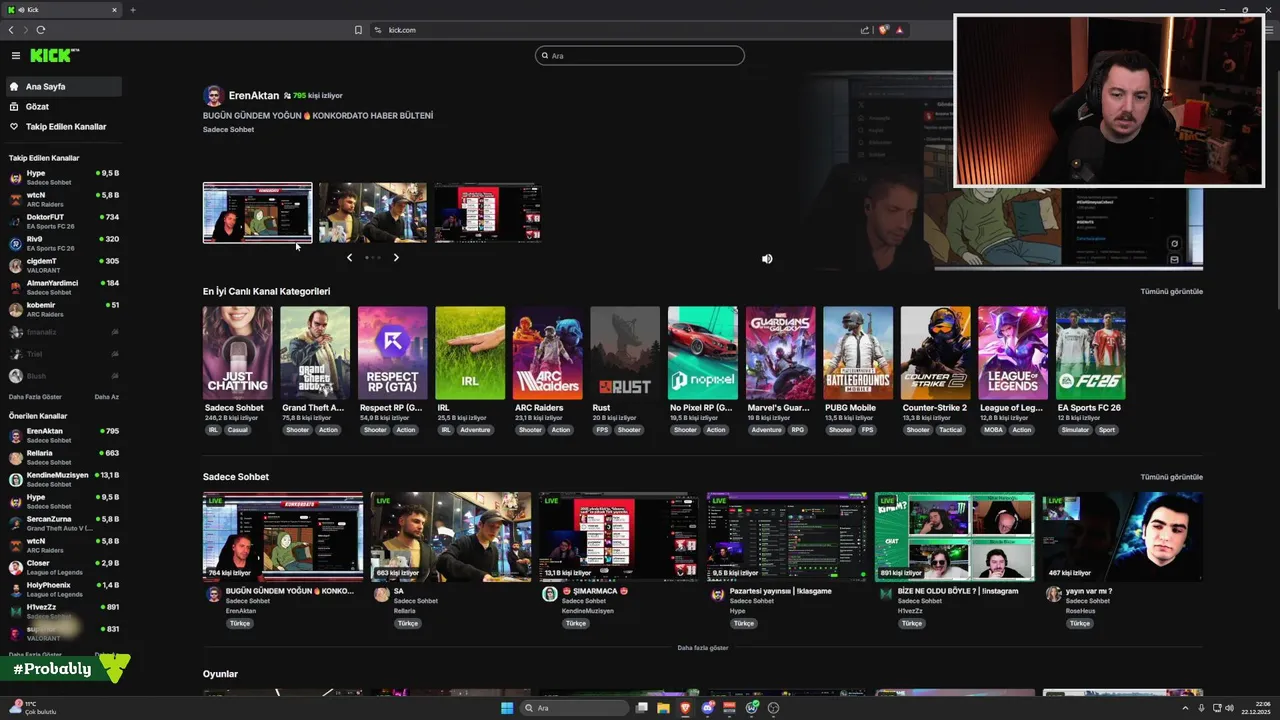Click the KICK logo
This screenshot has width=1280, height=720.
(x=54, y=56)
